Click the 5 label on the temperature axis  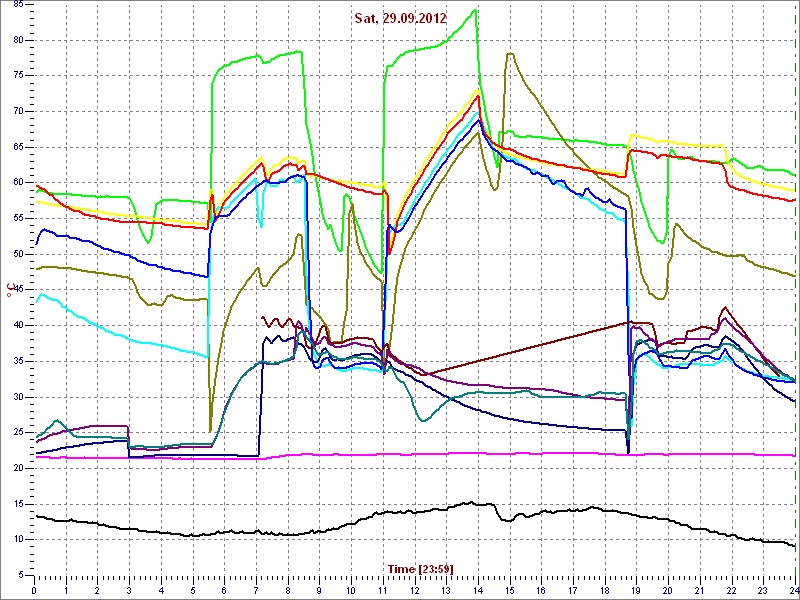pyautogui.click(x=20, y=575)
